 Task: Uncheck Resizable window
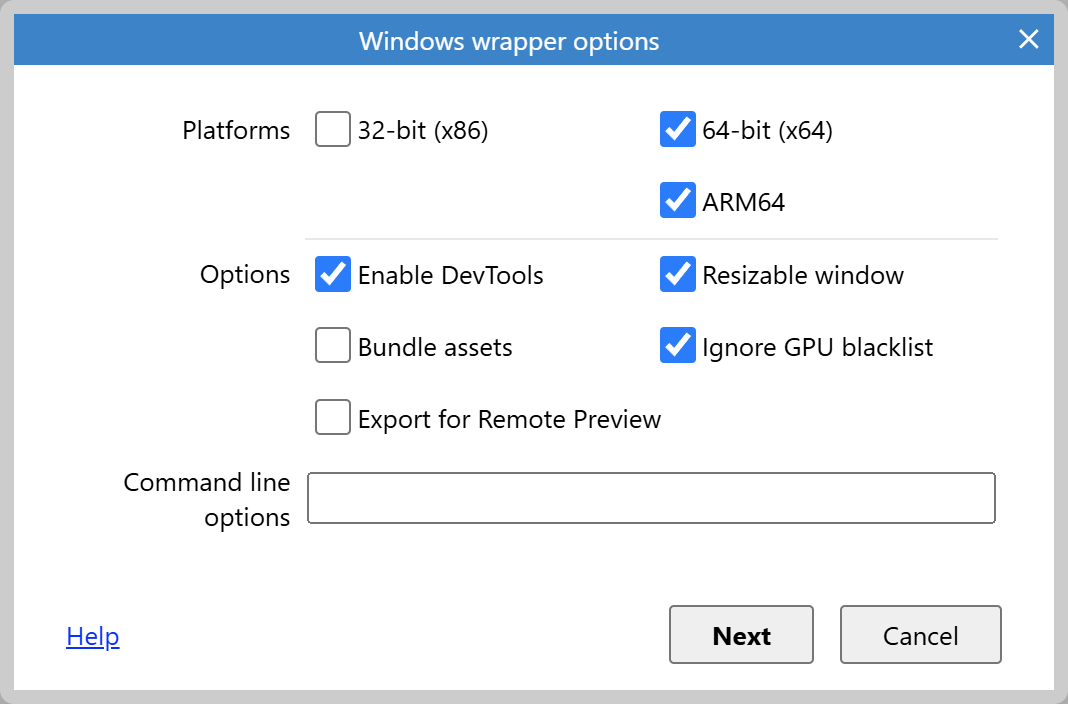click(x=678, y=274)
